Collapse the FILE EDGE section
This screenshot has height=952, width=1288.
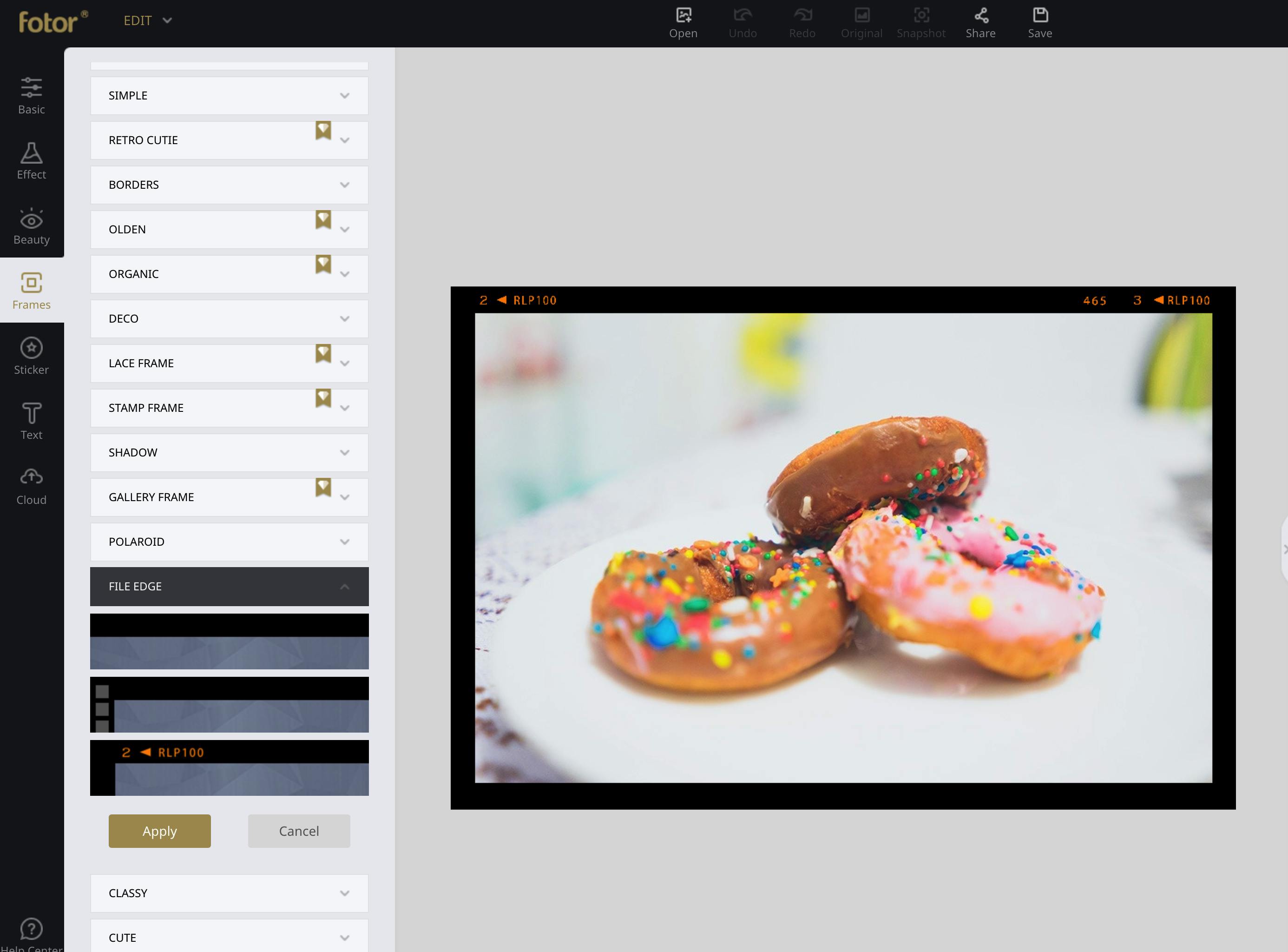[229, 586]
